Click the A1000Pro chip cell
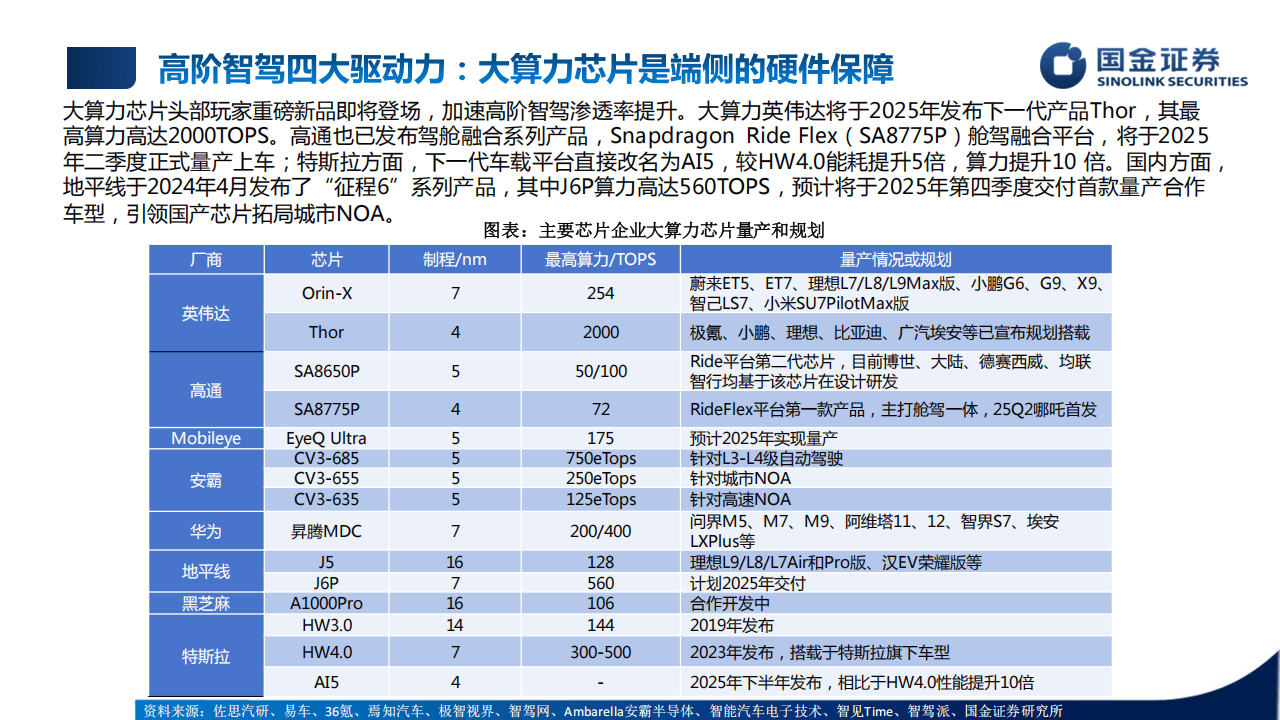 [326, 603]
